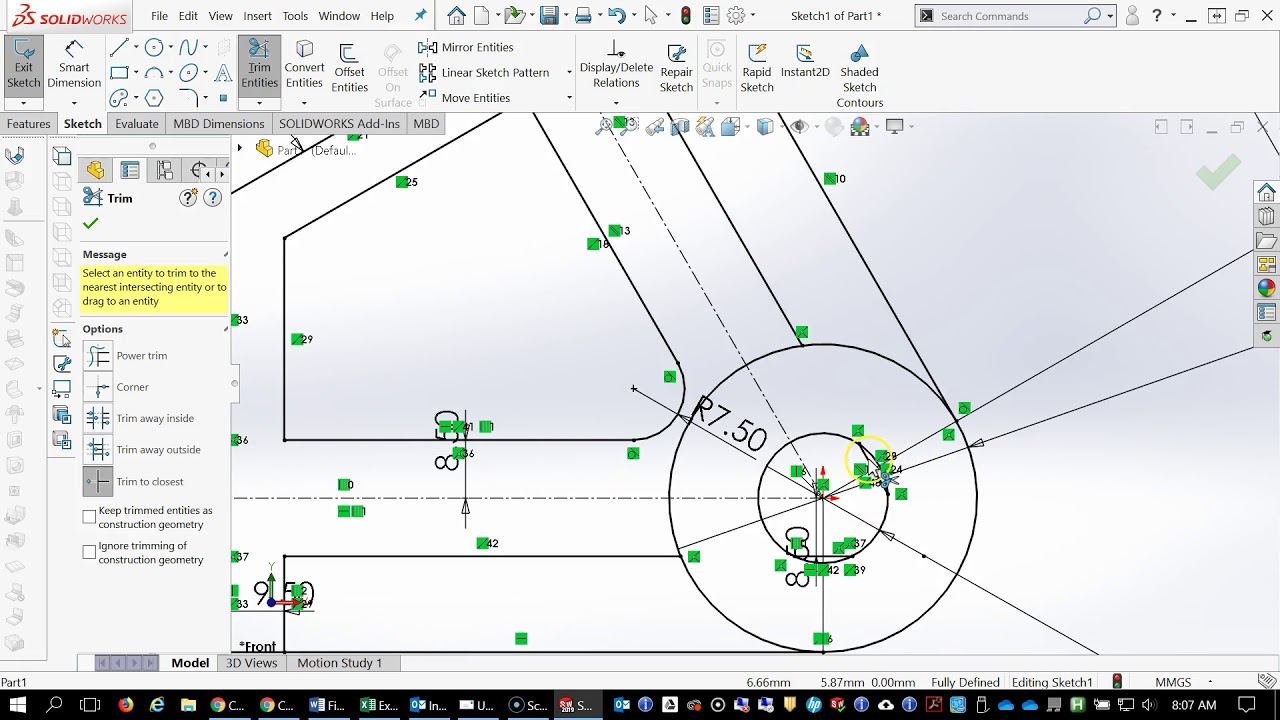Click the Undo icon
The width and height of the screenshot is (1280, 720).
617,15
